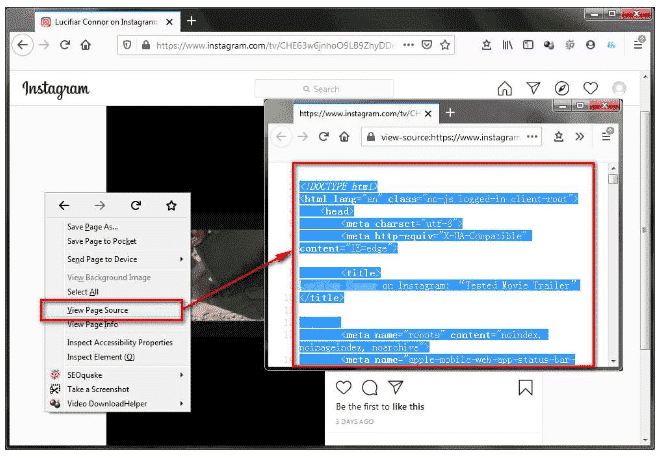Screen dimensions: 660x458
Task: Choose View Page Info in context menu
Action: pos(118,325)
